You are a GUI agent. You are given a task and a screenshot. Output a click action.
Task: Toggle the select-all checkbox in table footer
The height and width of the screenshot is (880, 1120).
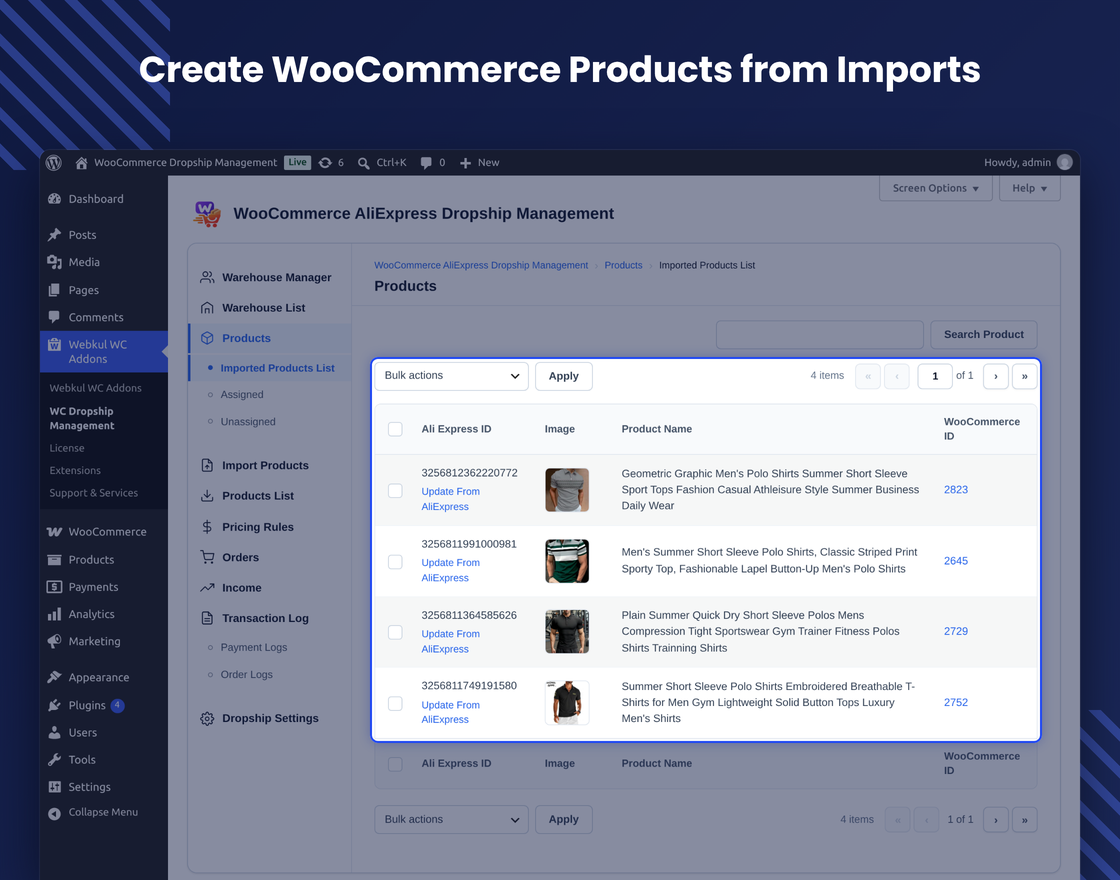click(x=395, y=764)
